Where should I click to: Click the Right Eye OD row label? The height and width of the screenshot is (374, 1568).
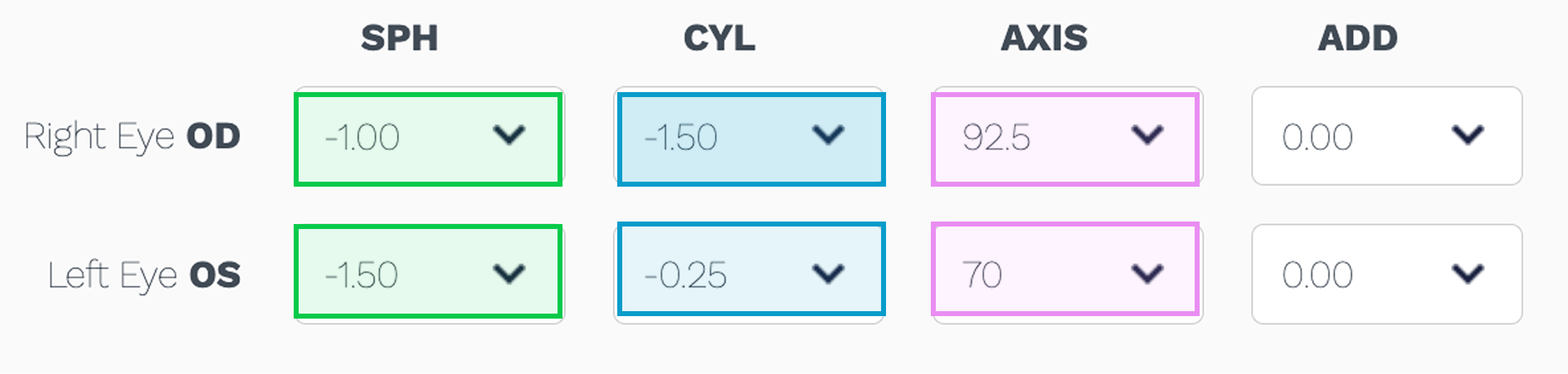[132, 137]
